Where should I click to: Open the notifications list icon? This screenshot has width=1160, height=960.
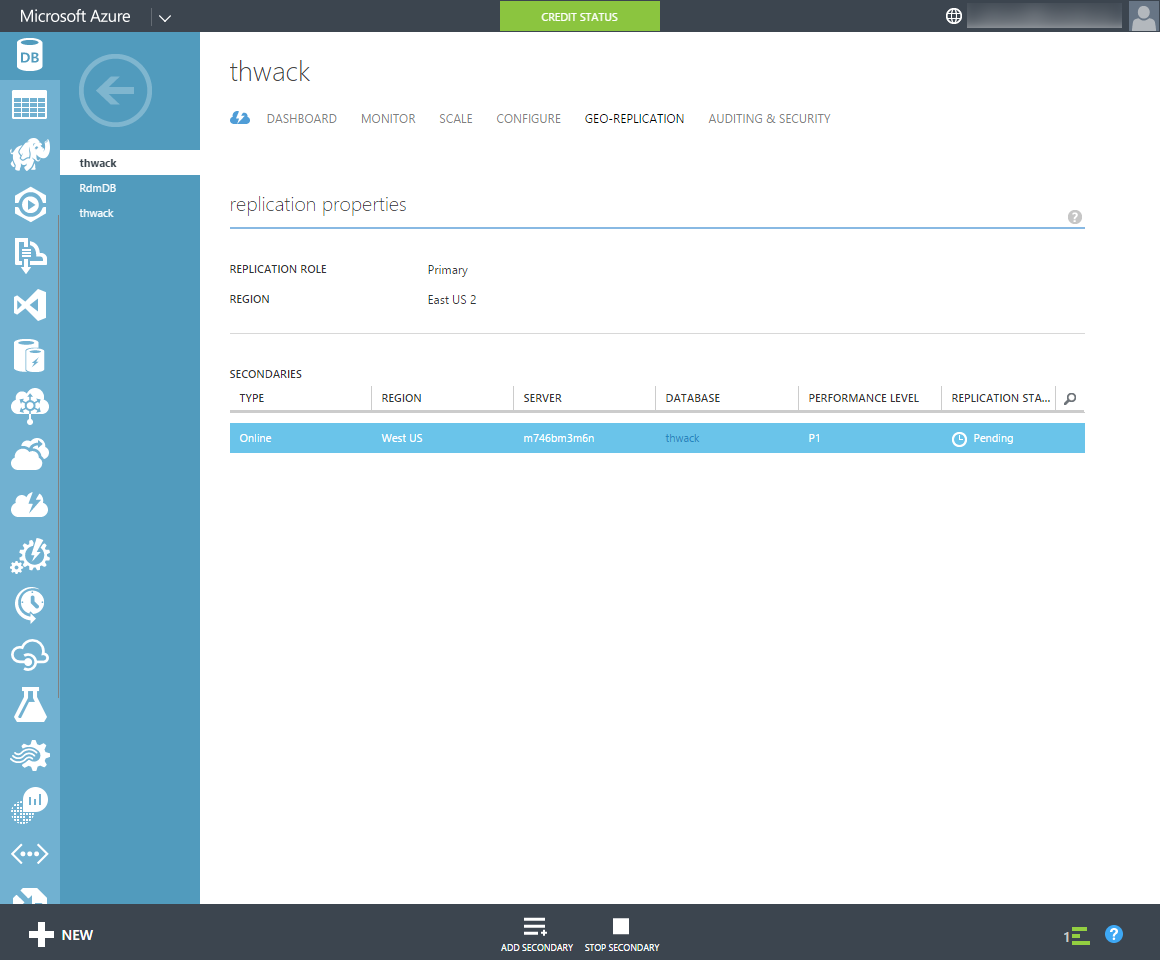(1077, 936)
